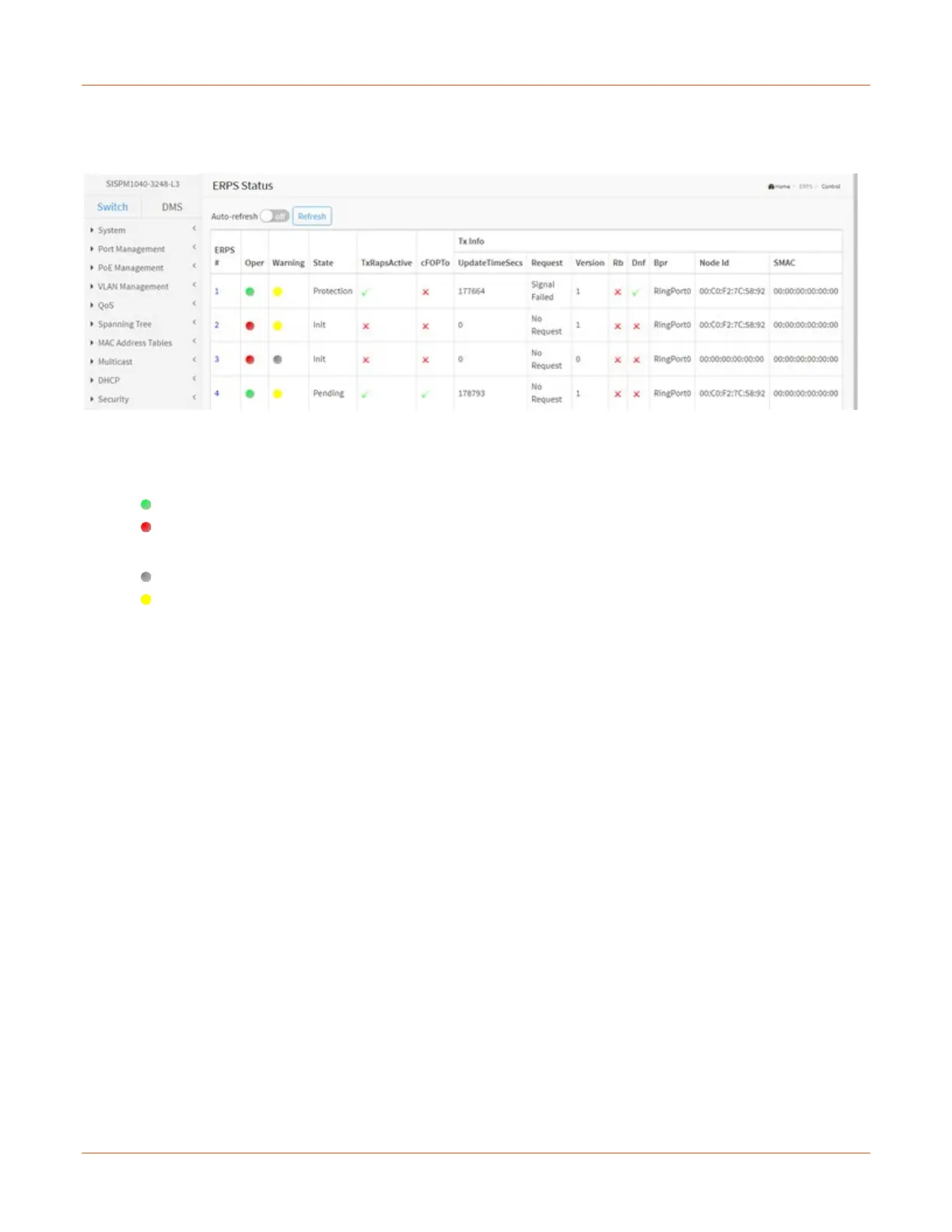Click Rb red cross in row 1
Image resolution: width=952 pixels, height=1232 pixels.
pos(618,292)
